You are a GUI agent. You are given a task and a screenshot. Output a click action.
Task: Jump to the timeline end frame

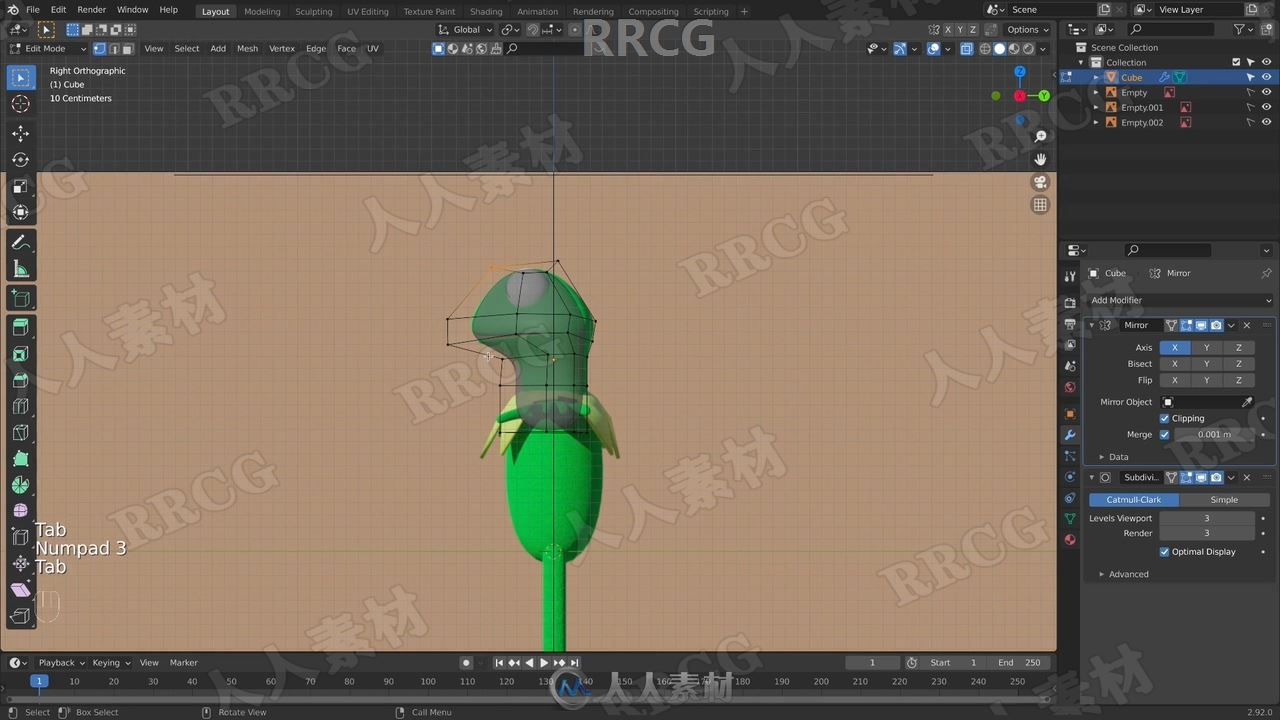(x=574, y=662)
